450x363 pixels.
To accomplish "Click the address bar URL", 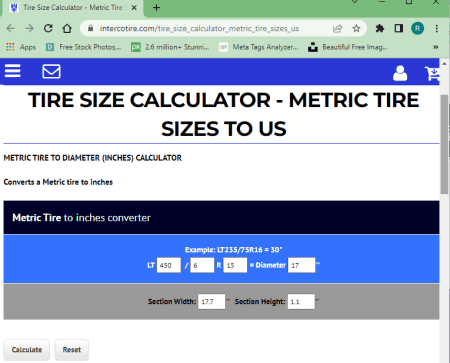I will [199, 28].
